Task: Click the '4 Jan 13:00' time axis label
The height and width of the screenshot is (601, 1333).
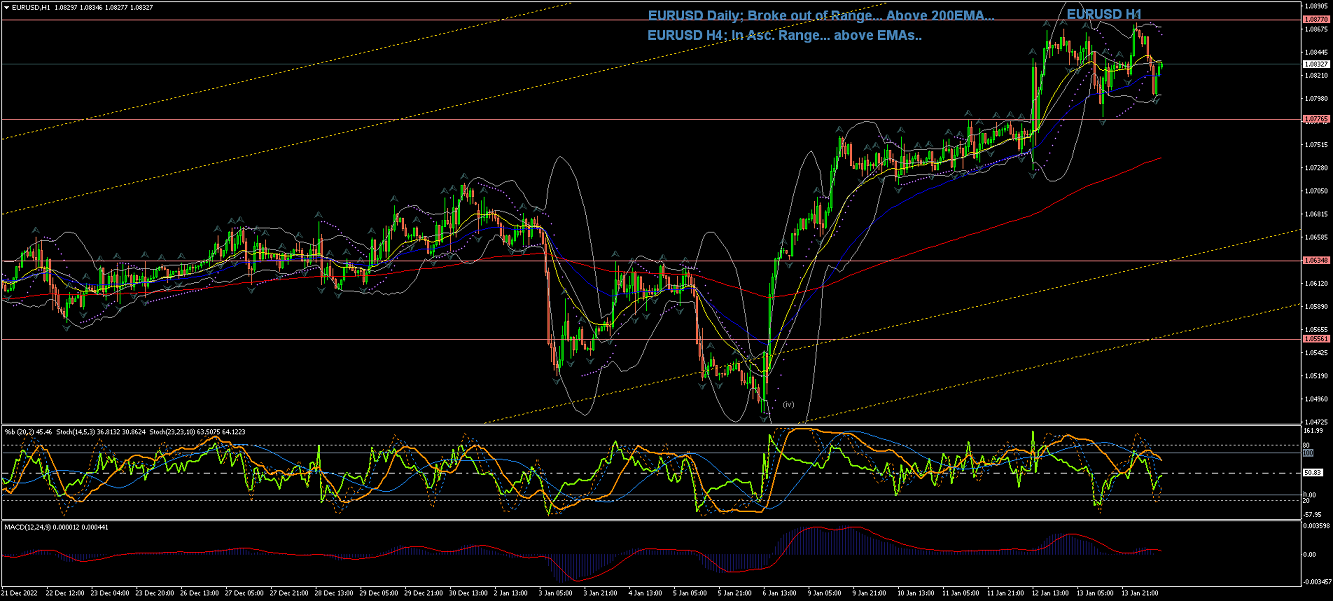Action: point(647,593)
